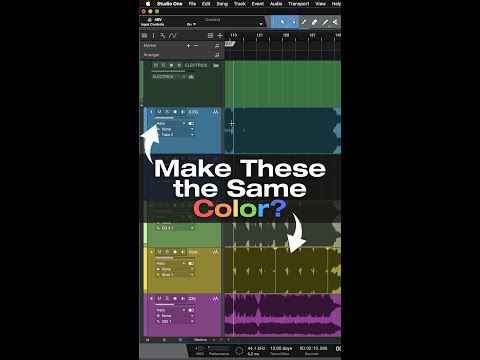The height and width of the screenshot is (360, 480).
Task: Add tracks with the plus icon
Action: [220, 35]
